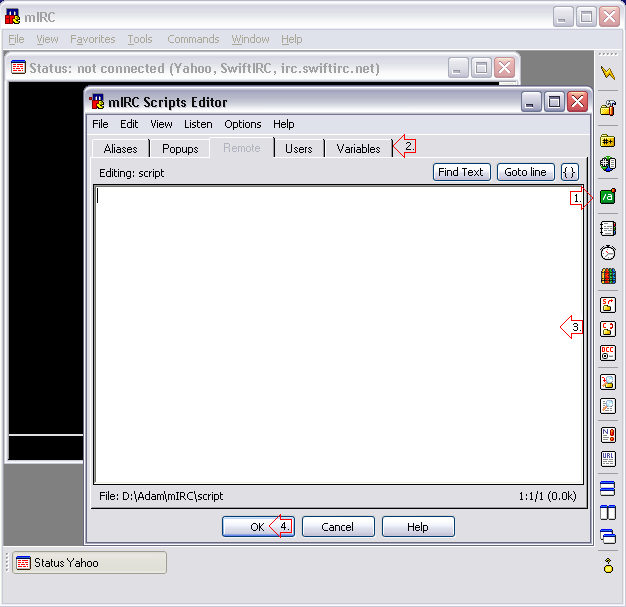This screenshot has width=626, height=607.
Task: Click the OK button
Action: point(258,527)
